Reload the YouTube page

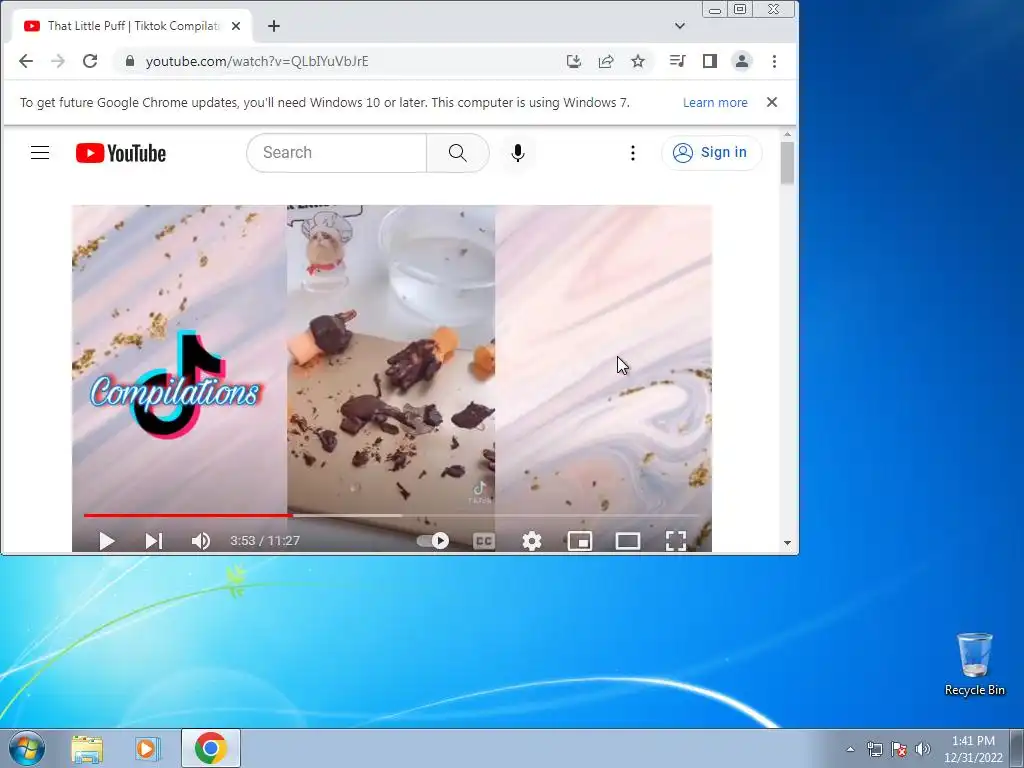coord(90,61)
